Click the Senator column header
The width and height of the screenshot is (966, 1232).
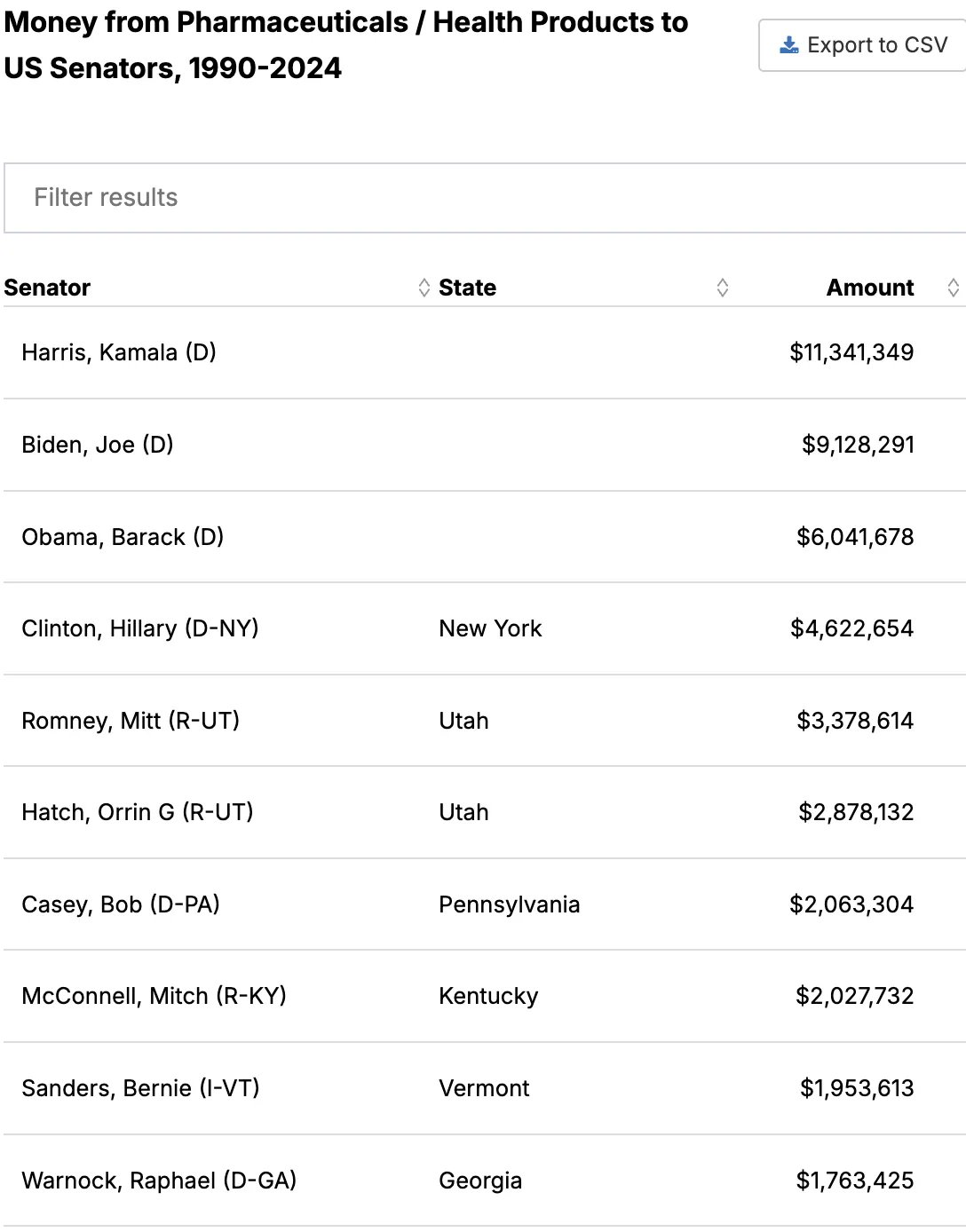(x=47, y=288)
